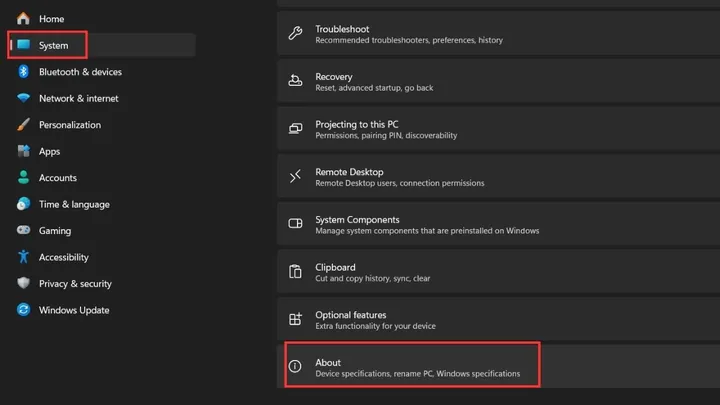Click the Bluetooth icon in sidebar
This screenshot has height=405, width=720.
point(23,72)
